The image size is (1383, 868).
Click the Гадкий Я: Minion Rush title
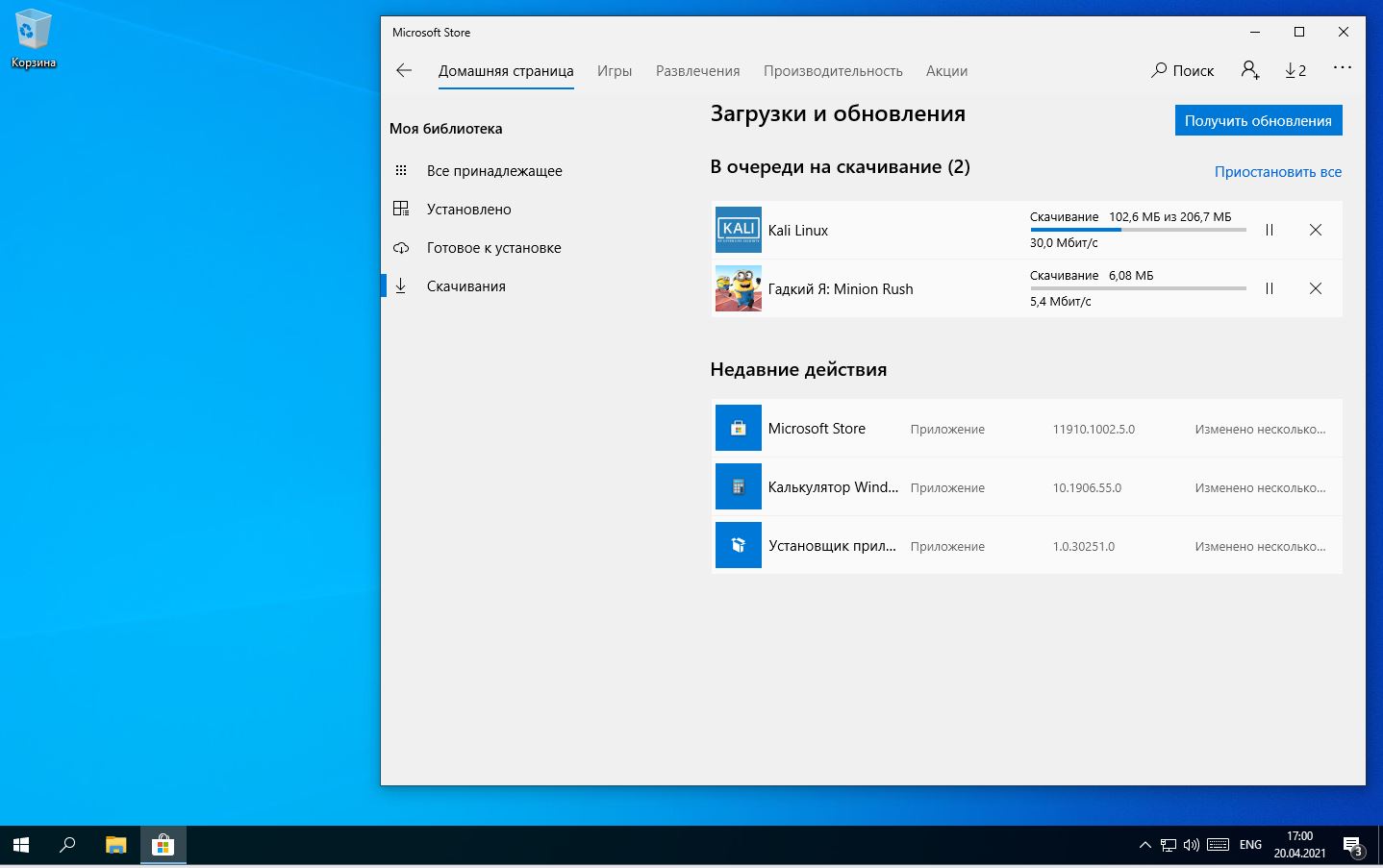click(x=841, y=288)
